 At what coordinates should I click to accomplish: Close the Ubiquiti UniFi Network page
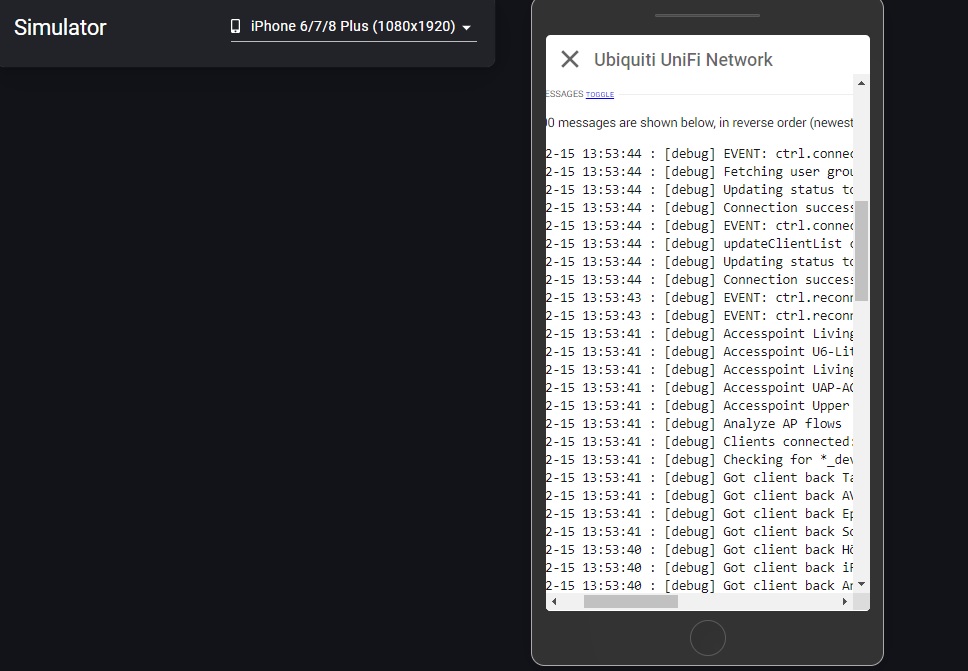(x=570, y=59)
